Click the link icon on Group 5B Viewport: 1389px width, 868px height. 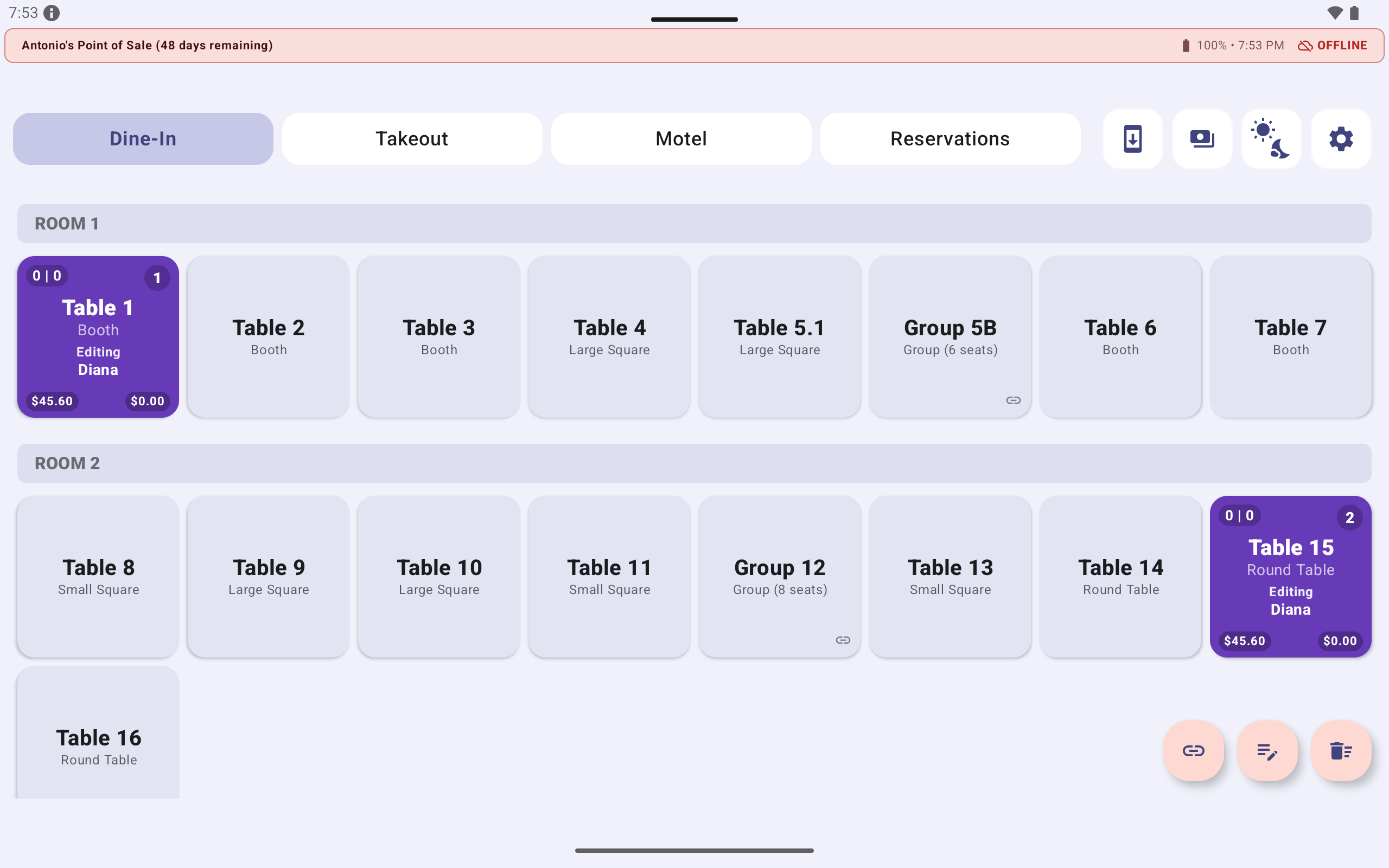click(x=1013, y=400)
